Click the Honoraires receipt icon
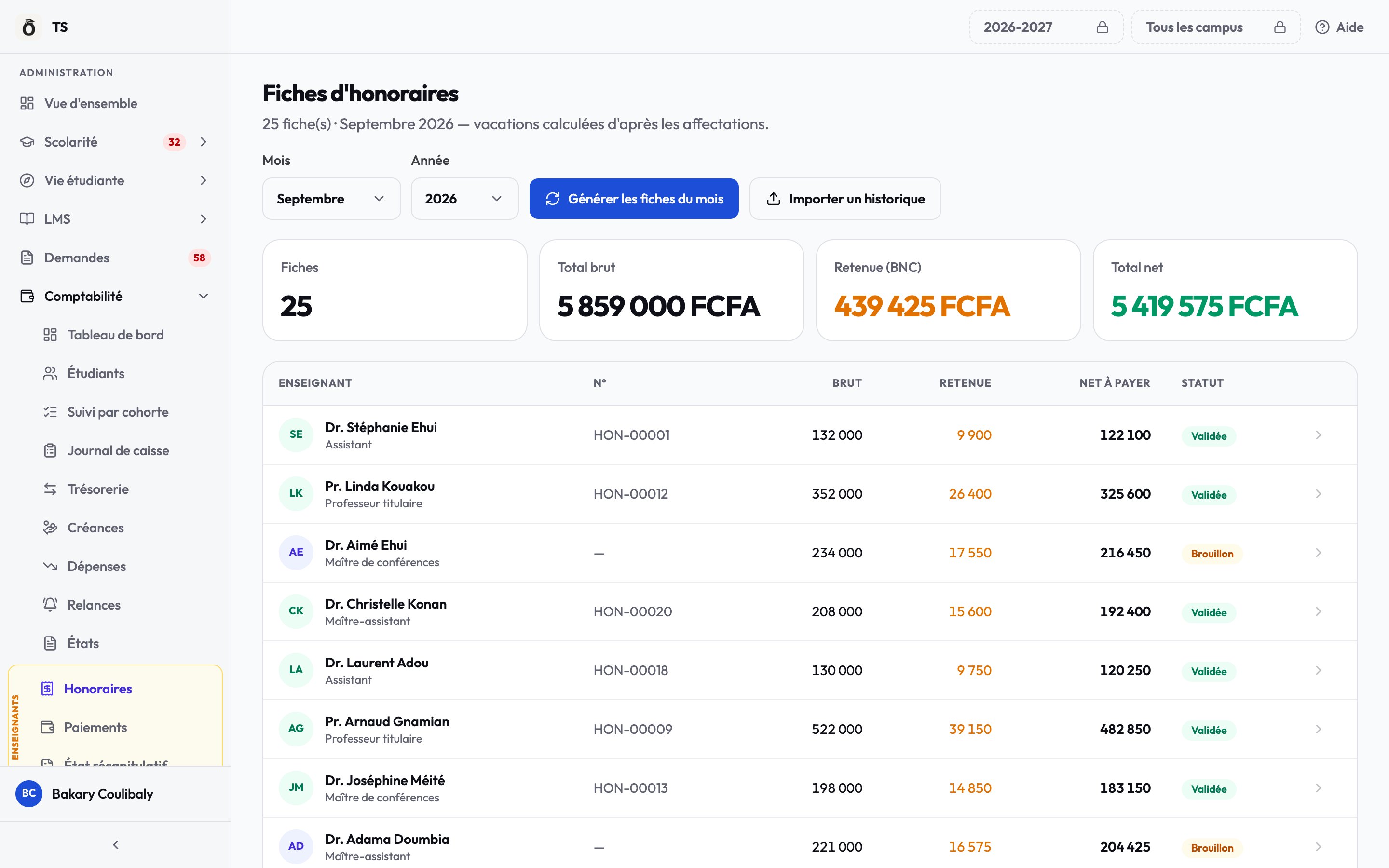 pyautogui.click(x=48, y=688)
